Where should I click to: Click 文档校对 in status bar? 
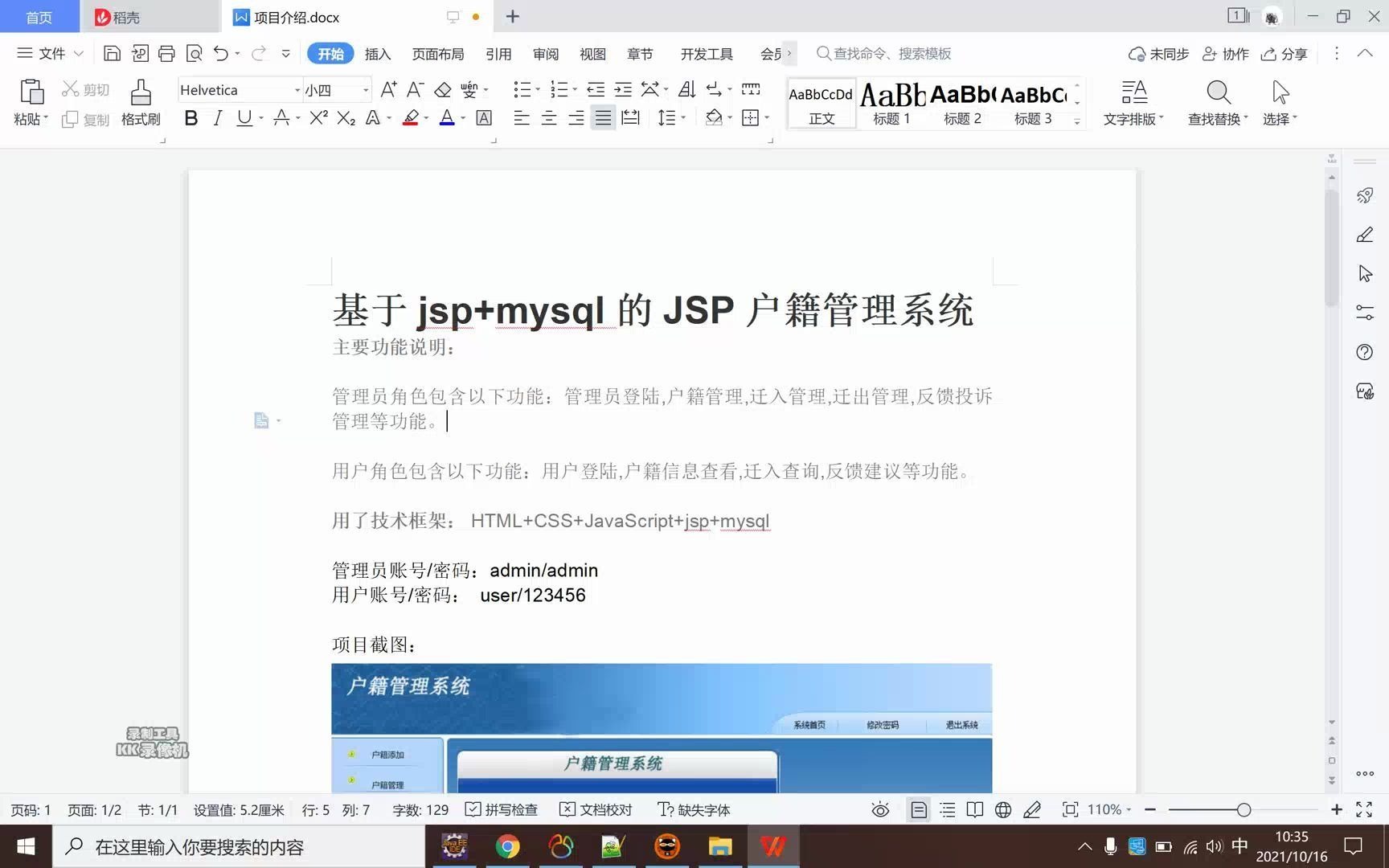click(x=596, y=809)
